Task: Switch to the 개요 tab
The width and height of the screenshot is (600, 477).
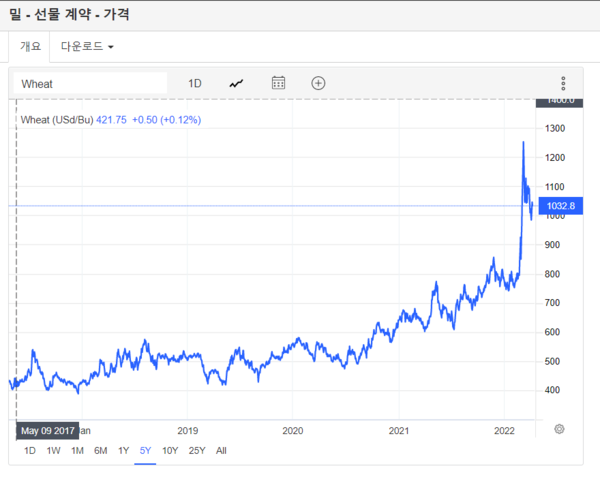Action: tap(30, 46)
